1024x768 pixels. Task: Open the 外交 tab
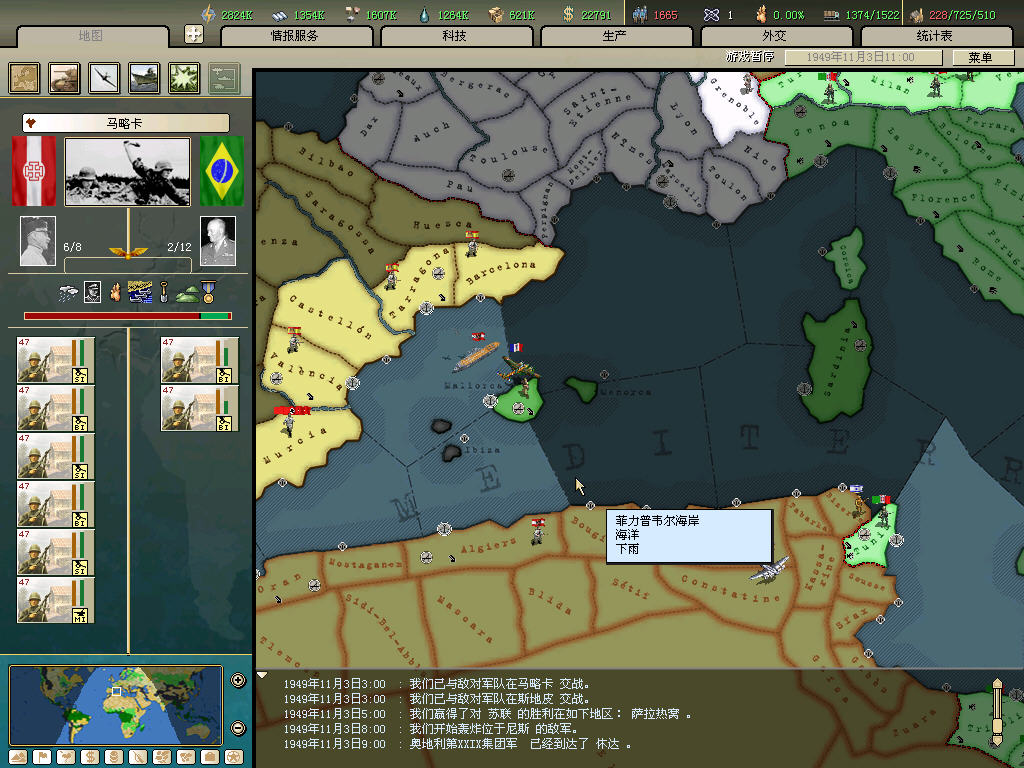[775, 35]
